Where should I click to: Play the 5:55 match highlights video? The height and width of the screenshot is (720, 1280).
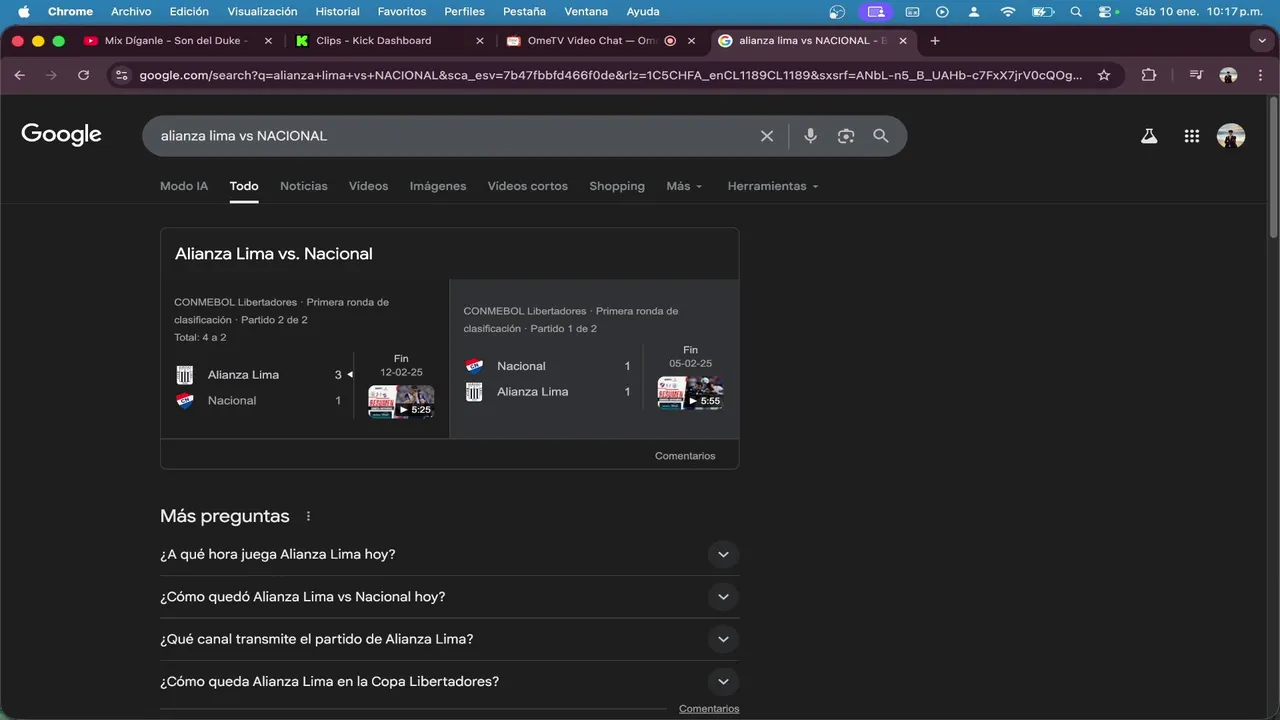point(690,393)
